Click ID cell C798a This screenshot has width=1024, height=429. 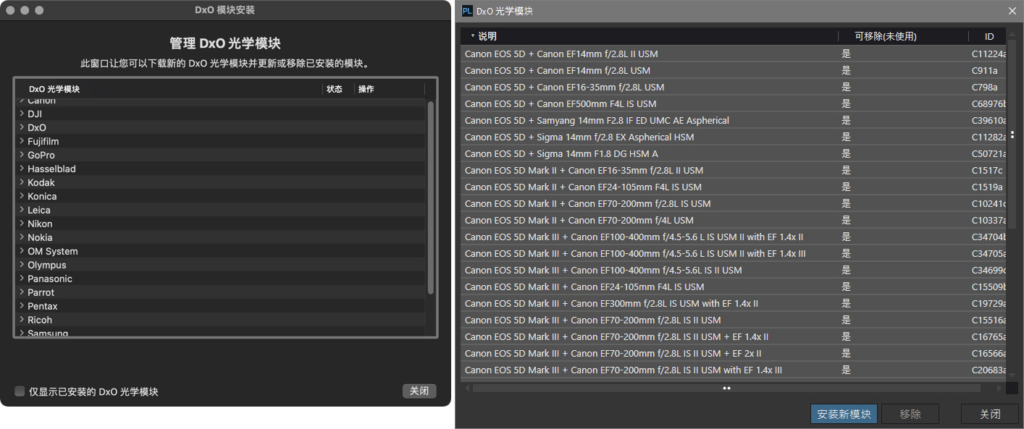click(x=984, y=87)
